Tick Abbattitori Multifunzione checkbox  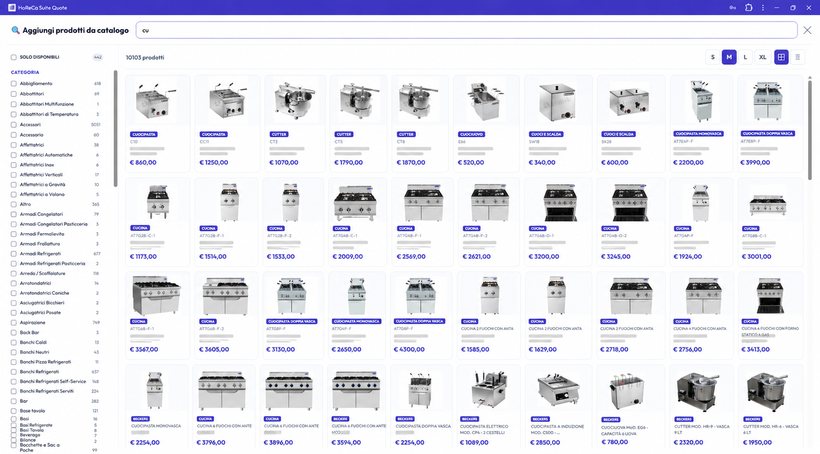[14, 104]
